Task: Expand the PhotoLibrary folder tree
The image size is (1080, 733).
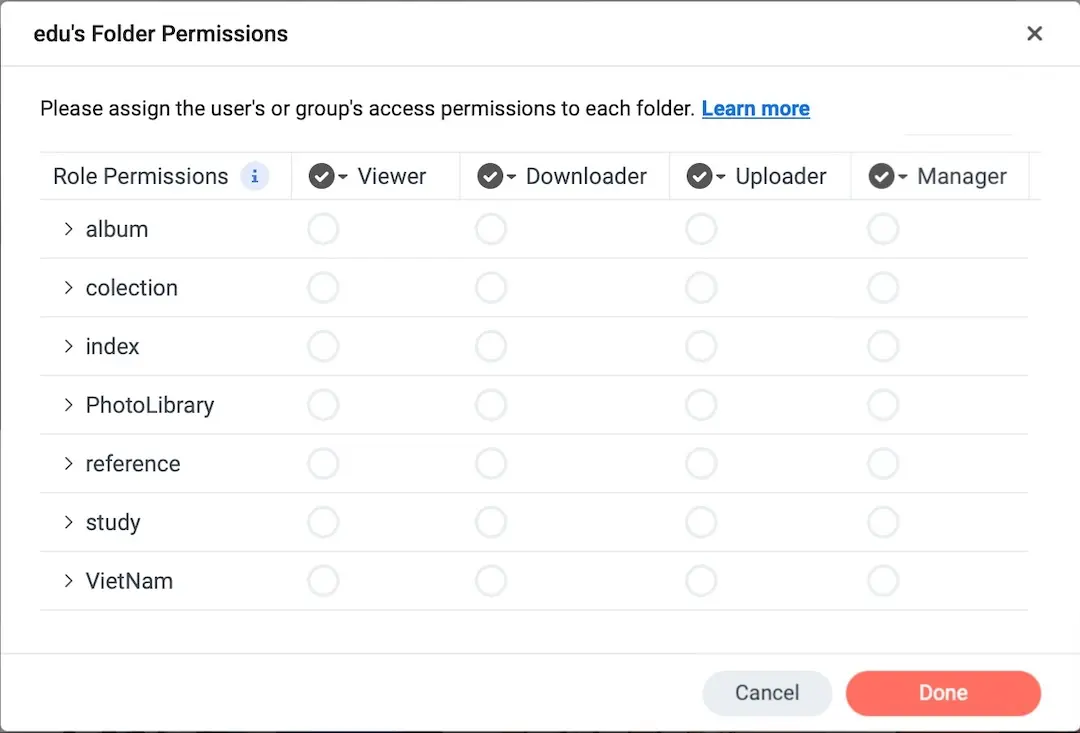Action: pos(68,405)
